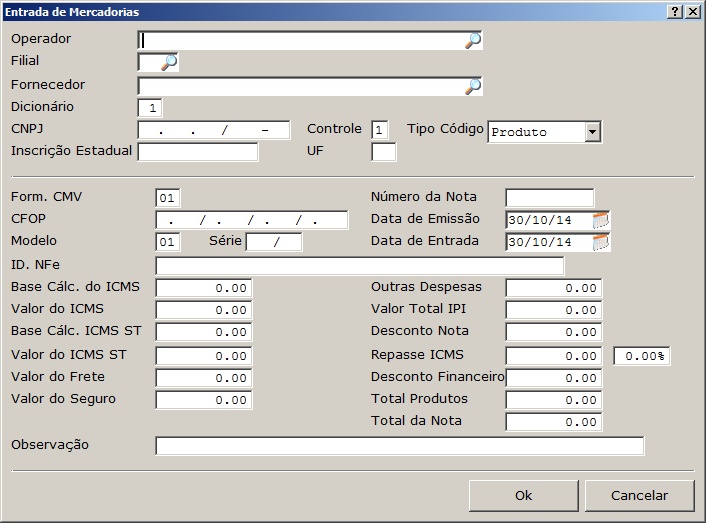
Task: Close the Entrada de Mercadorias dialog
Action: coord(693,11)
